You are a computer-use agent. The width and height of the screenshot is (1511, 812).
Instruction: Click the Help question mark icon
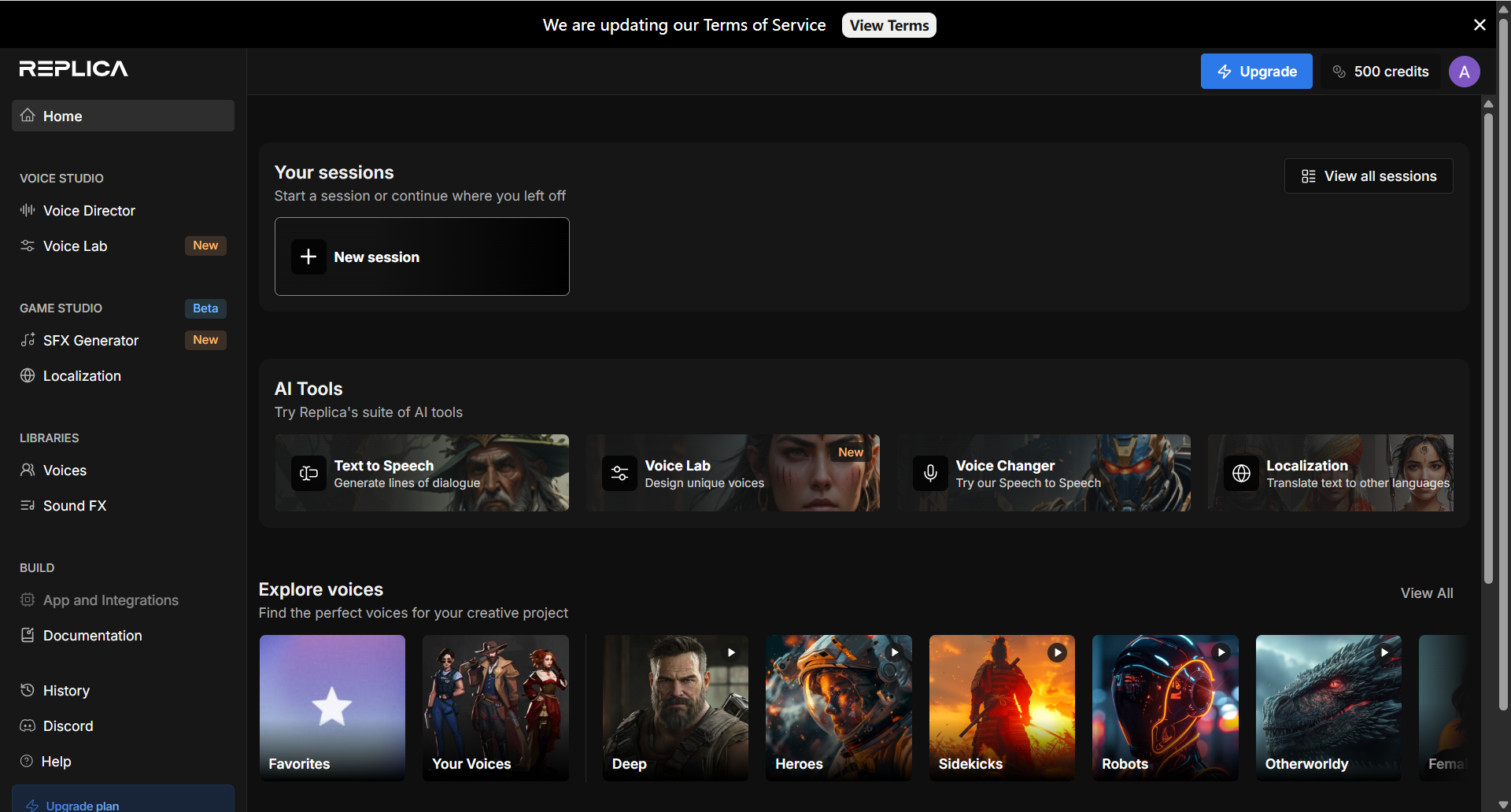(28, 761)
